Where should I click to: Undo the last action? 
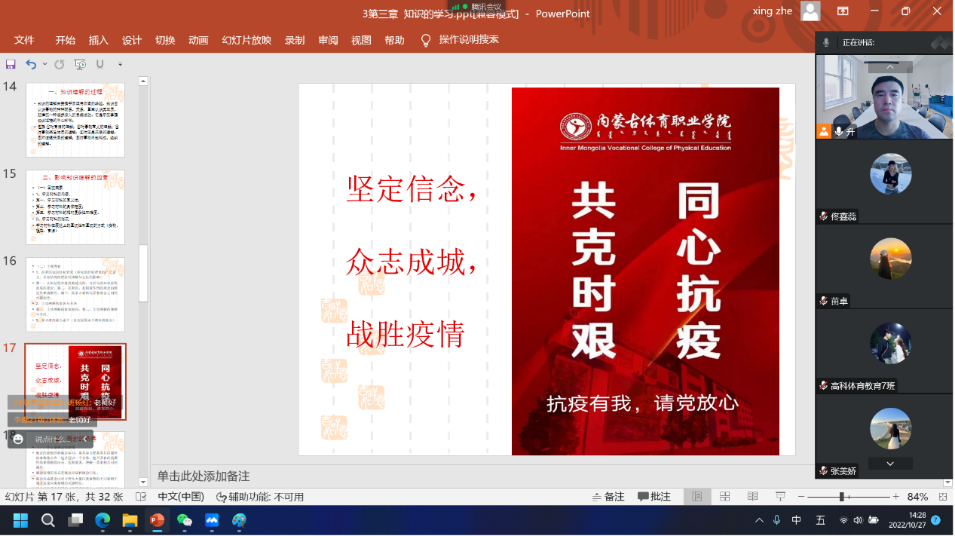pos(30,64)
